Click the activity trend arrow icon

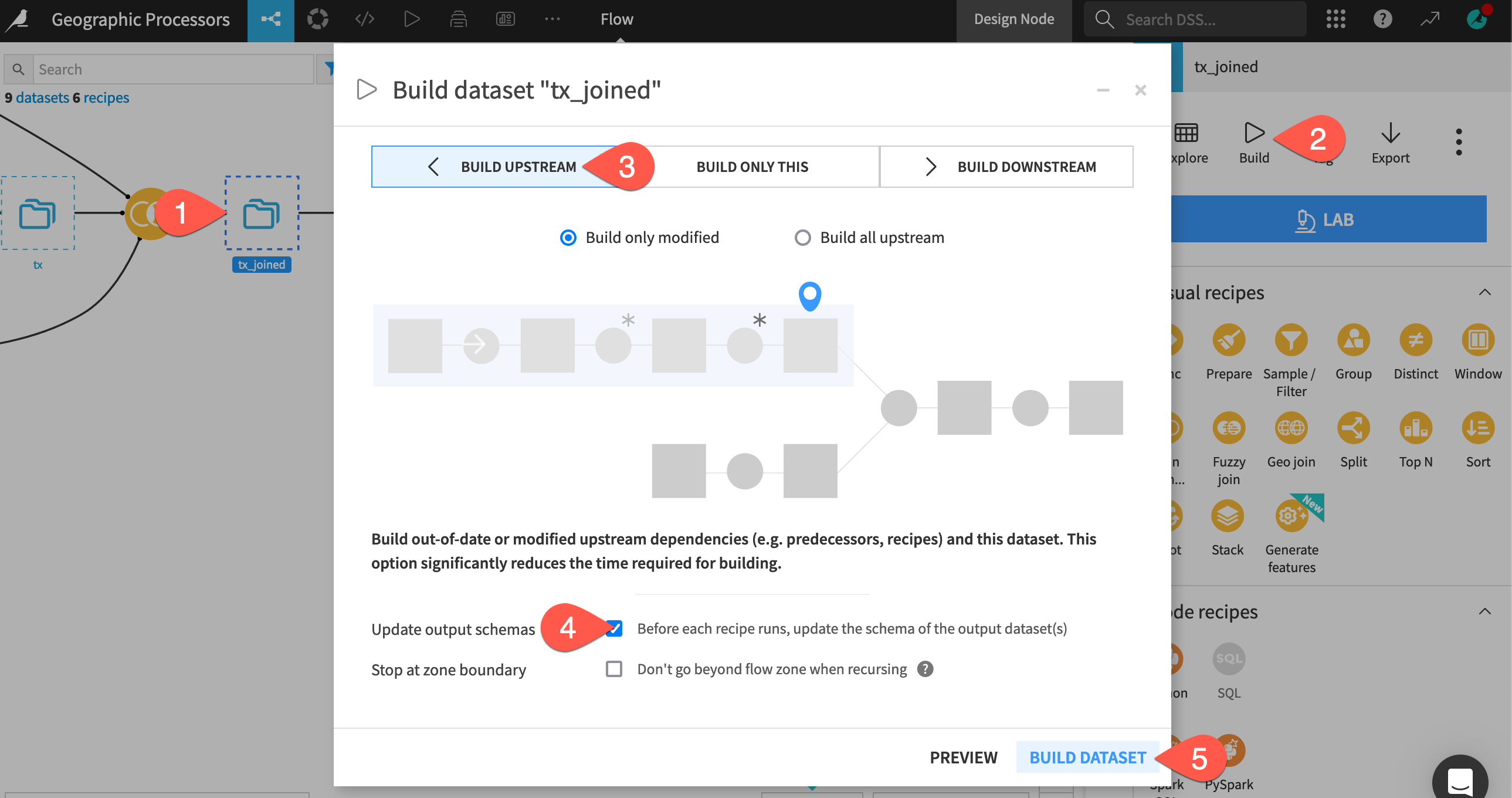[x=1430, y=19]
